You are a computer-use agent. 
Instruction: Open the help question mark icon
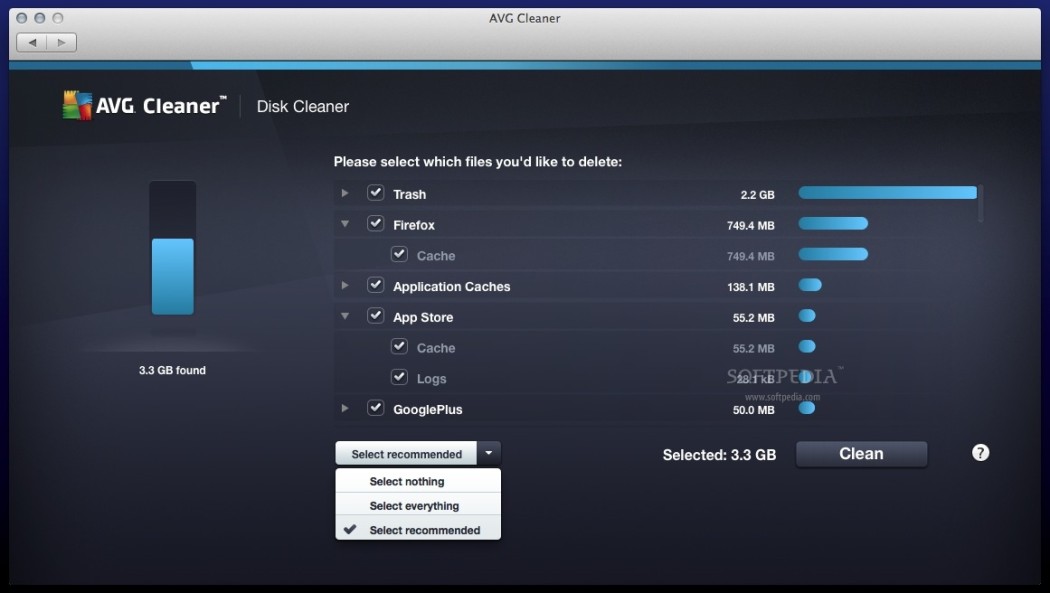click(980, 453)
